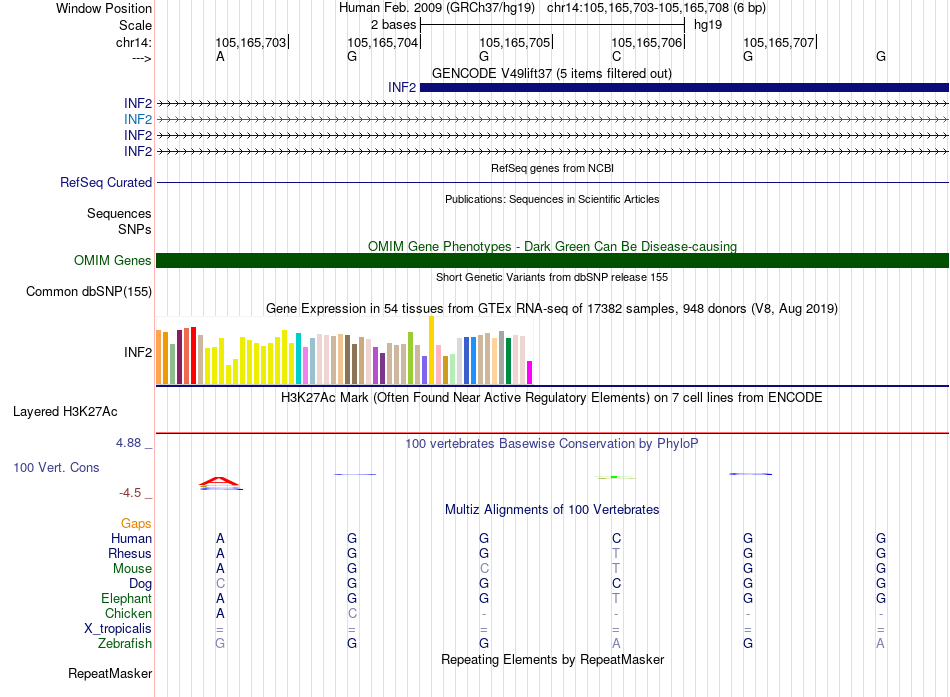Screen dimensions: 950x697
Task: Click the Window Position label
Action: click(x=104, y=8)
